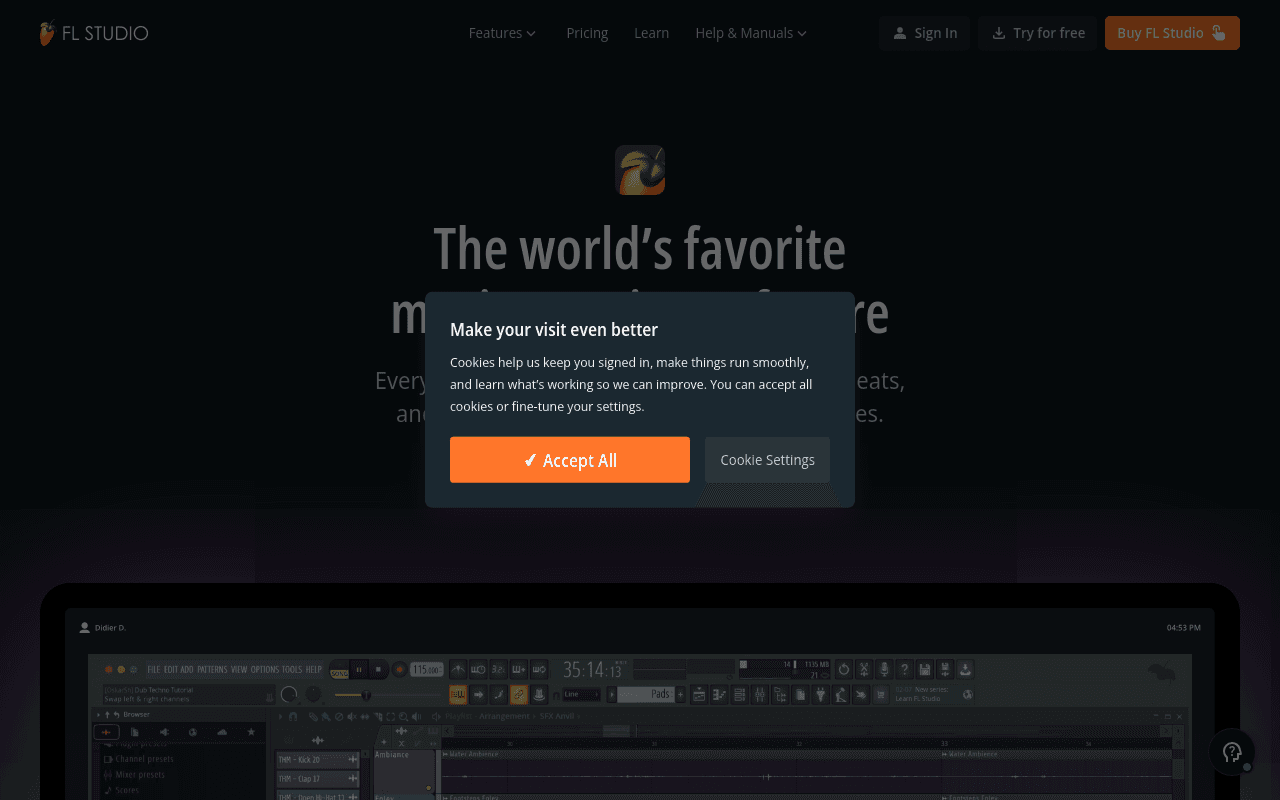The width and height of the screenshot is (1280, 800).
Task: Open Cookie Settings
Action: (x=767, y=460)
